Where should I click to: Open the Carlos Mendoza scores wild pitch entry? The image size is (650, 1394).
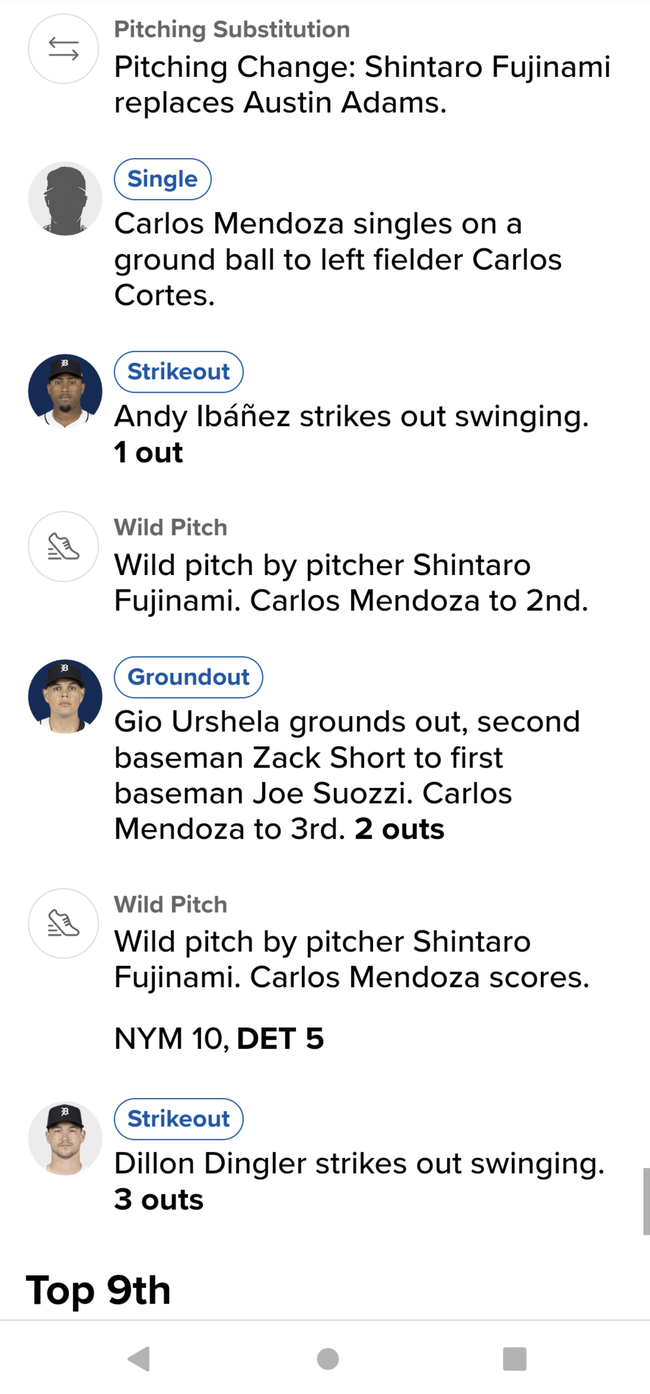click(x=352, y=959)
